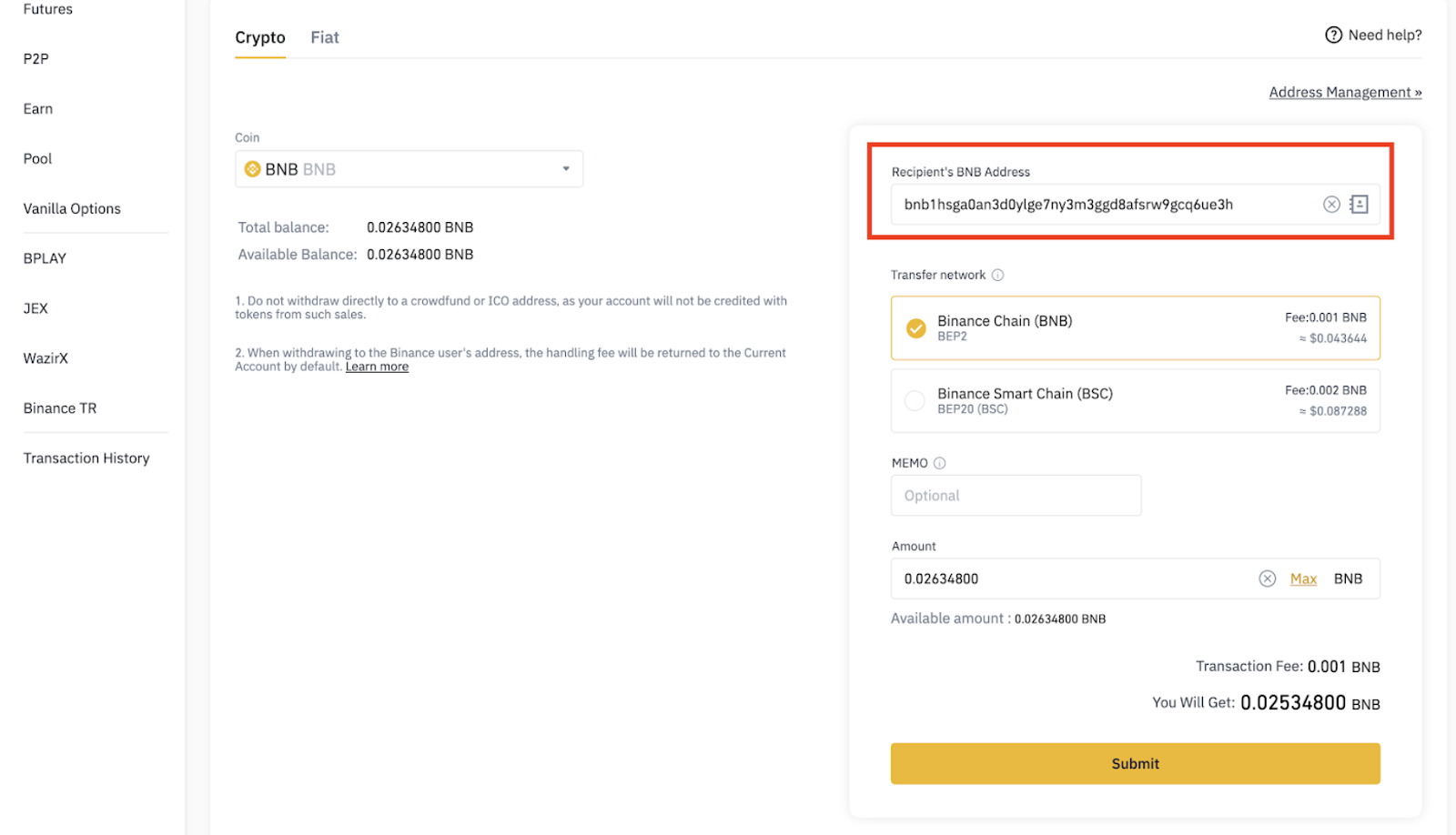
Task: Click the Need help question mark icon
Action: [x=1333, y=35]
